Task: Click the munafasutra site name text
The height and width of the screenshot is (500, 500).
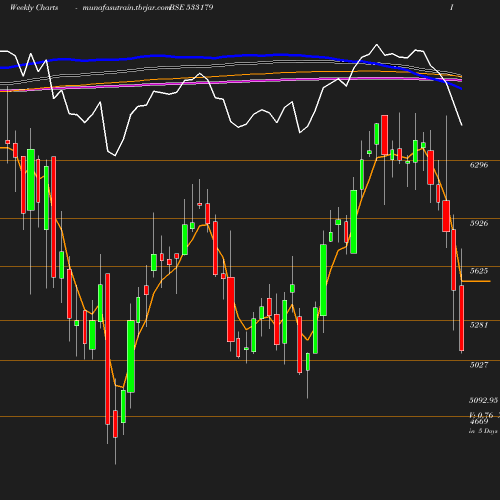Action: point(126,8)
